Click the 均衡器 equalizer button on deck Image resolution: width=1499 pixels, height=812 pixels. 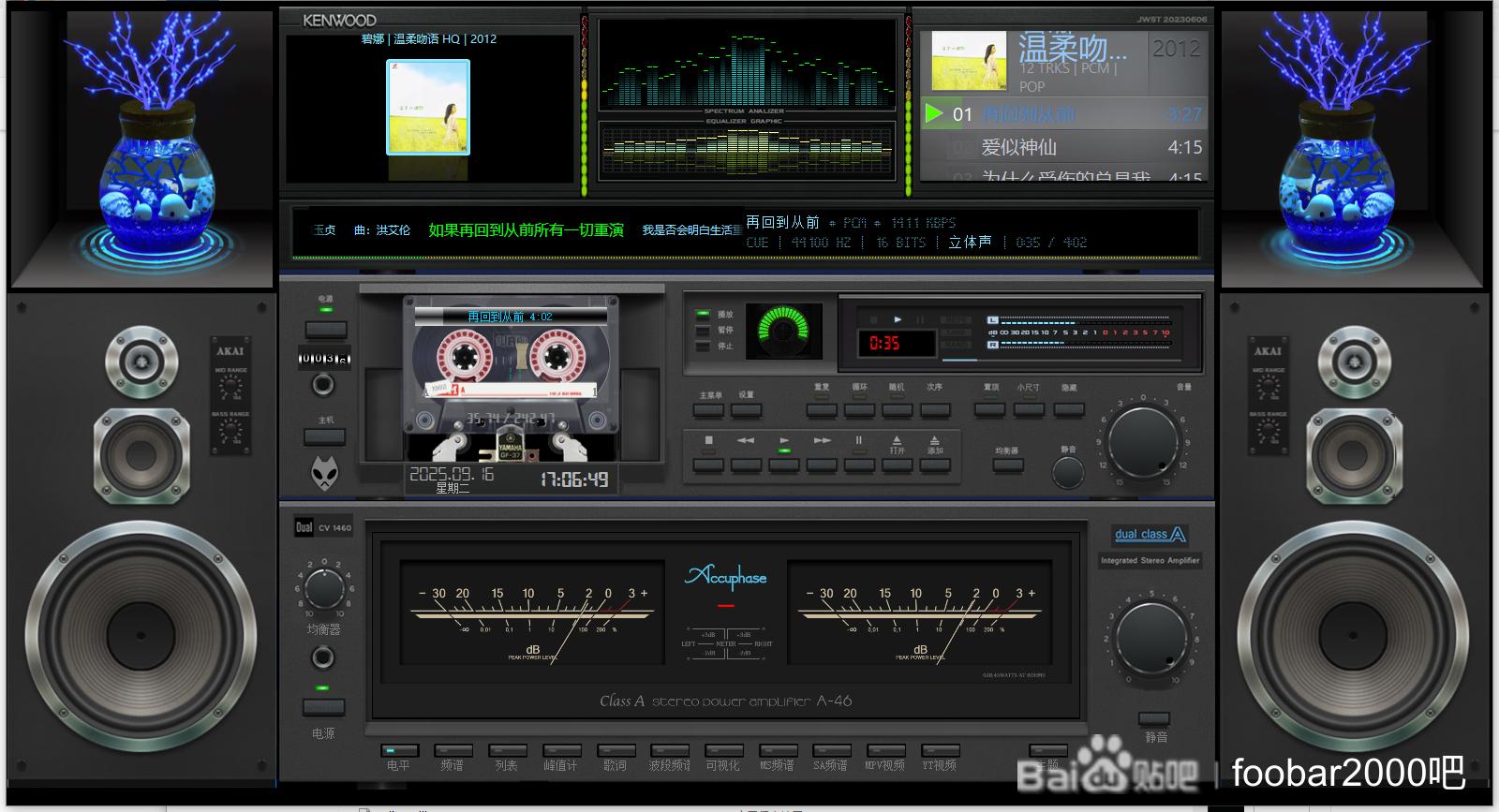coord(1007,465)
